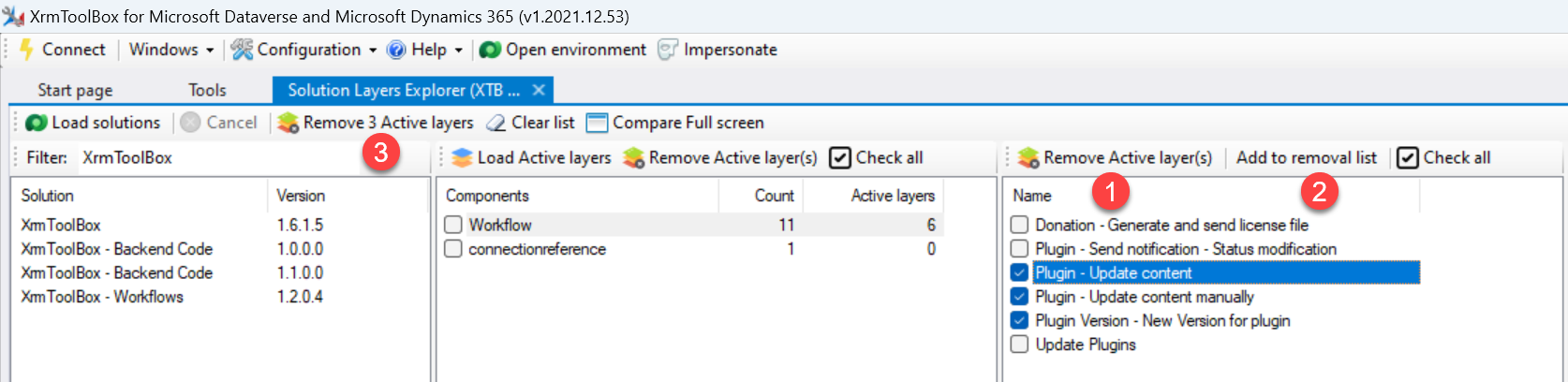Toggle Check all in the Name panel

coord(1444,157)
